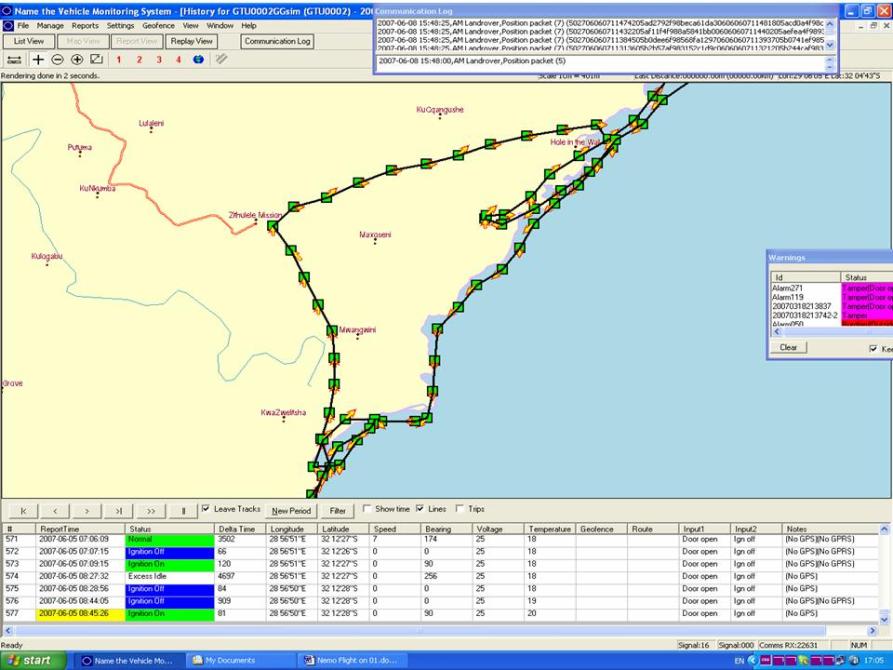The width and height of the screenshot is (893, 670).
Task: Step to previous record with < button
Action: (55, 510)
